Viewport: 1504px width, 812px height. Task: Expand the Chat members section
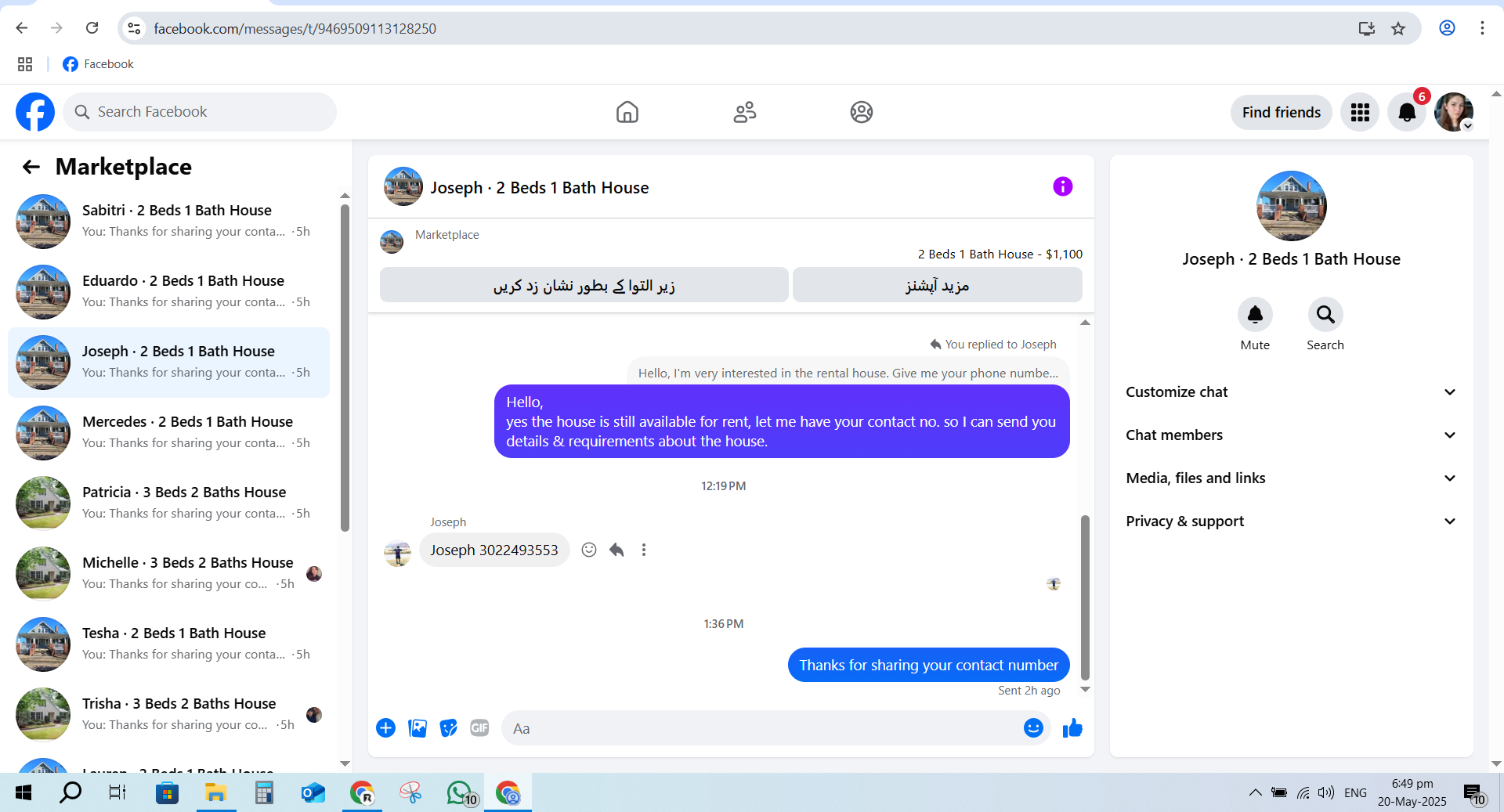click(x=1291, y=435)
